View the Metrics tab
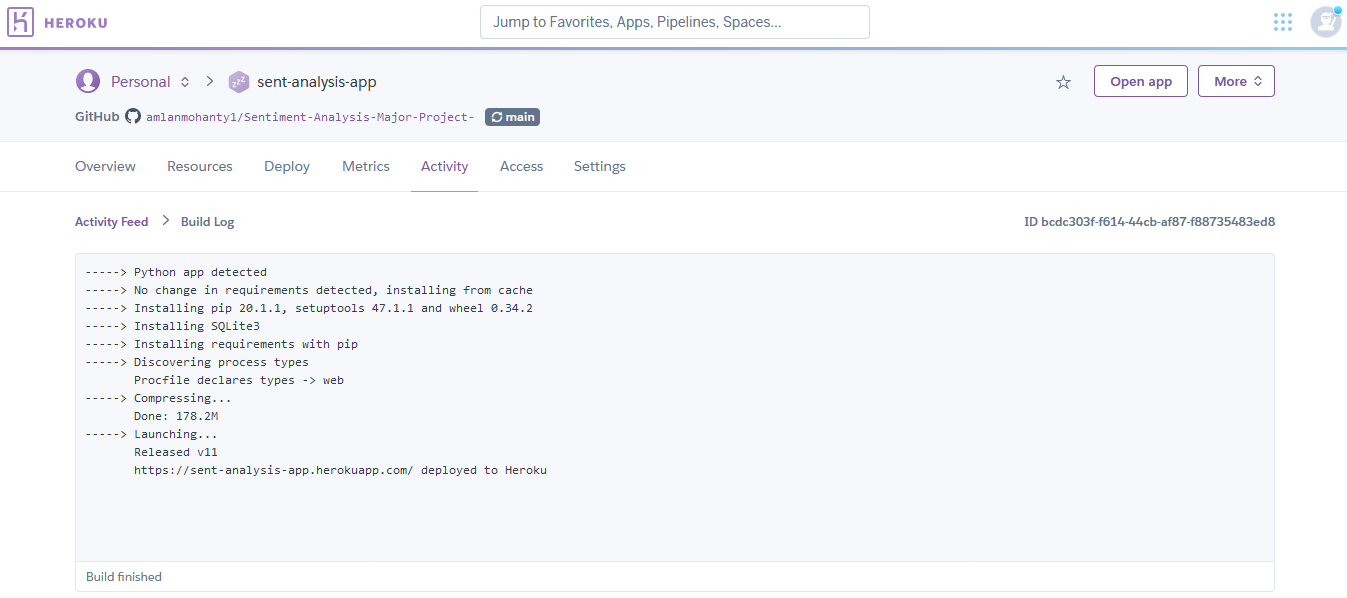Viewport: 1347px width, 598px height. coord(366,166)
